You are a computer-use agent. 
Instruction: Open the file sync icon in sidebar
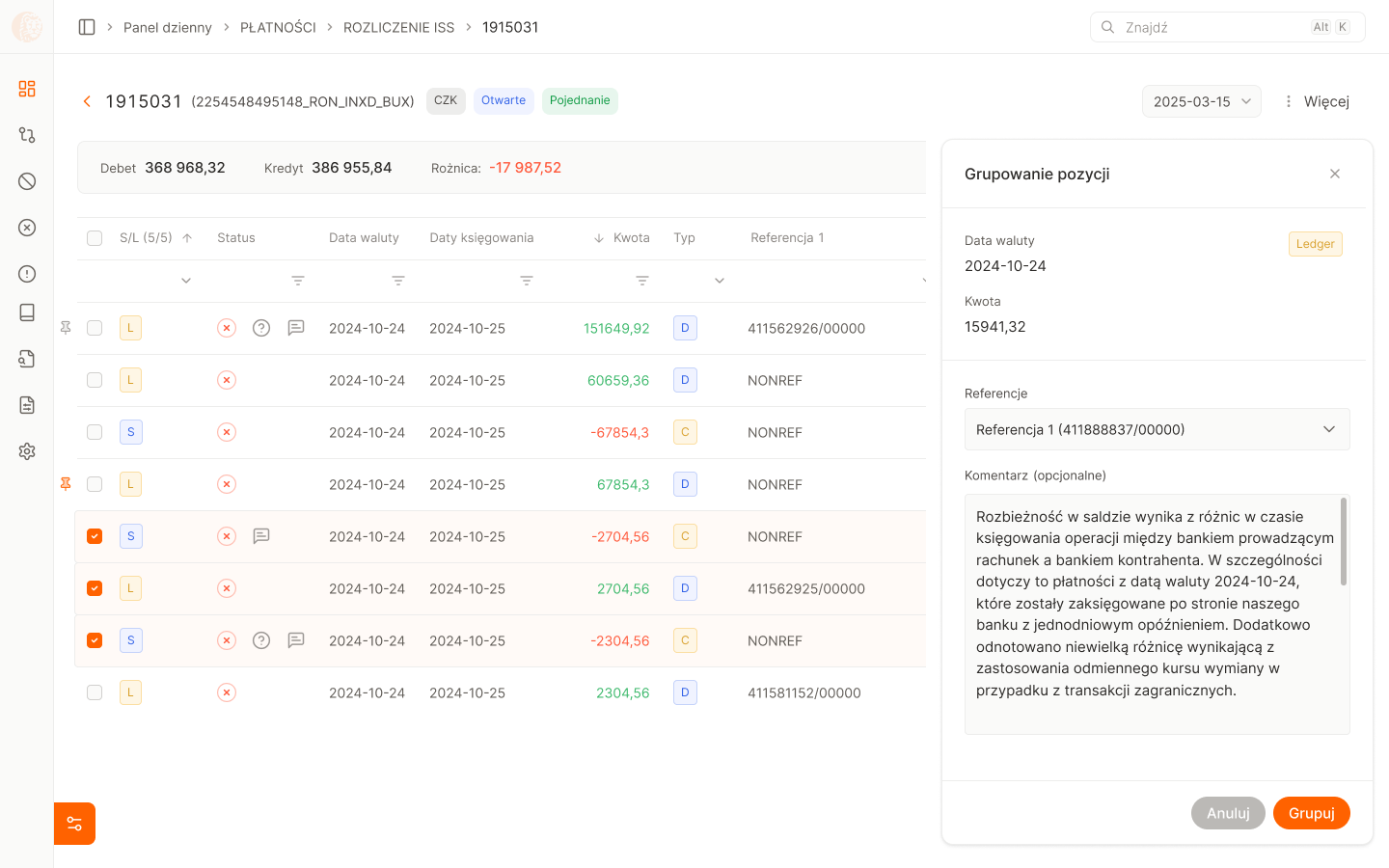[x=27, y=359]
